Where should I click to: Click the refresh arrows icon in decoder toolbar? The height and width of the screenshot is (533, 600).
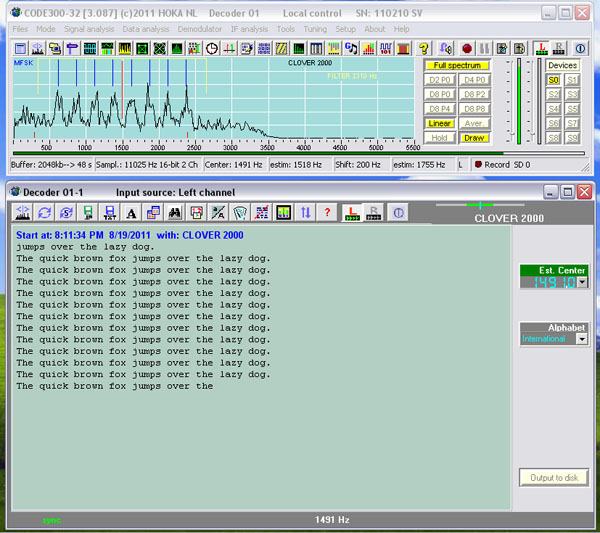coord(44,212)
